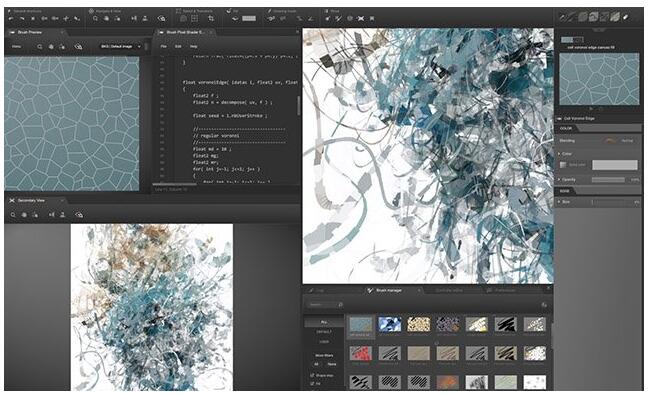The height and width of the screenshot is (394, 654).
Task: Select the Brush Pixel Shader editor tab
Action: click(184, 32)
